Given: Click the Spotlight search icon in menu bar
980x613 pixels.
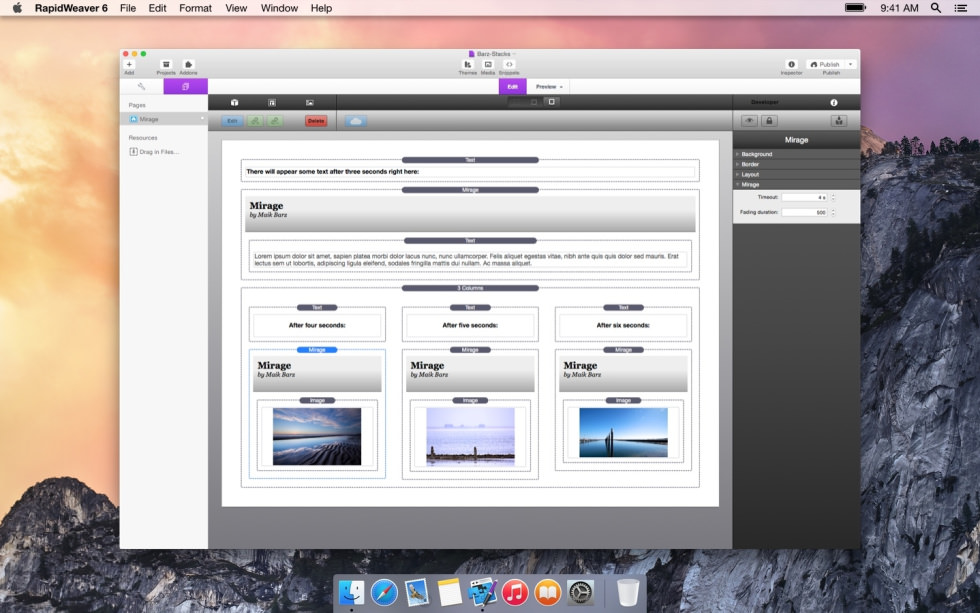Looking at the screenshot, I should coord(936,8).
